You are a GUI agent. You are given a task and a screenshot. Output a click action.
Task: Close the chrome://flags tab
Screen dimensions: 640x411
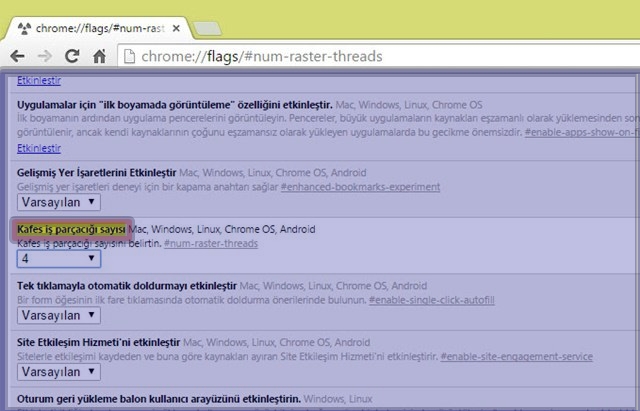(x=176, y=29)
